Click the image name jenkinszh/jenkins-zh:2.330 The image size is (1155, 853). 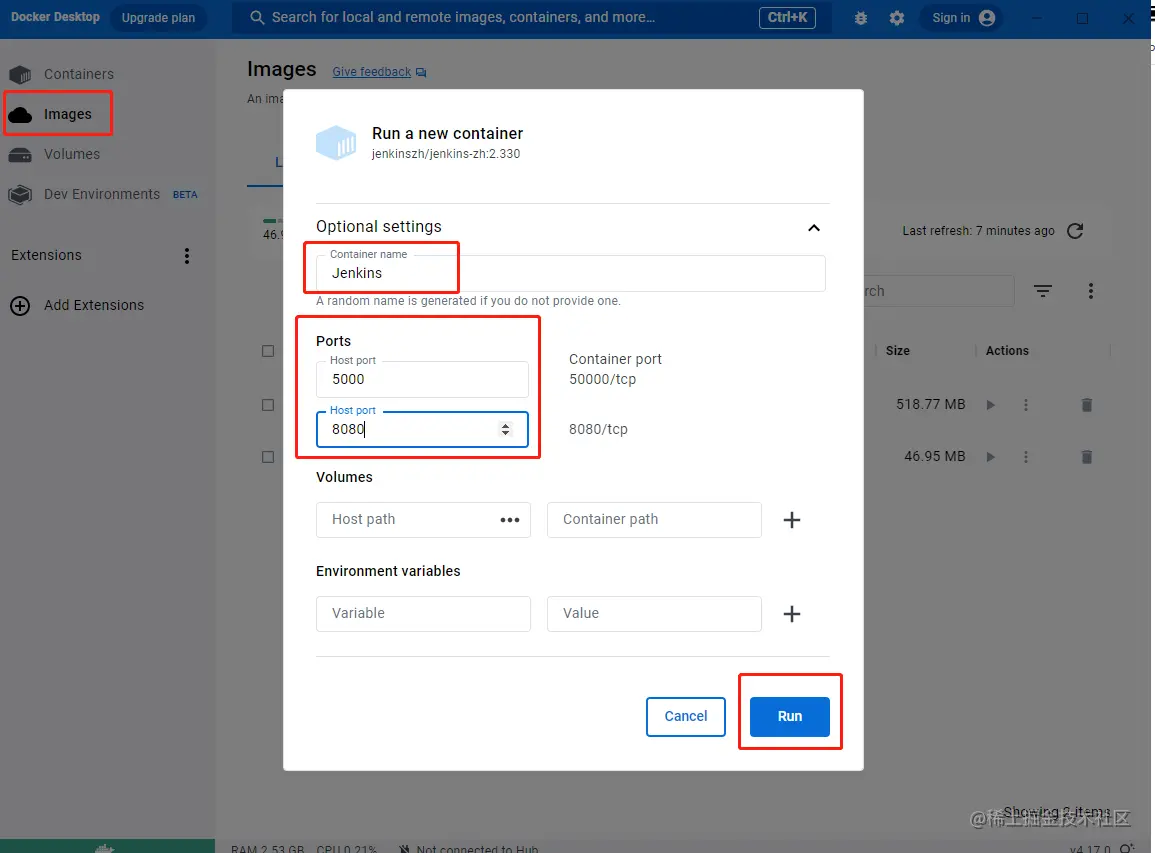(x=446, y=154)
